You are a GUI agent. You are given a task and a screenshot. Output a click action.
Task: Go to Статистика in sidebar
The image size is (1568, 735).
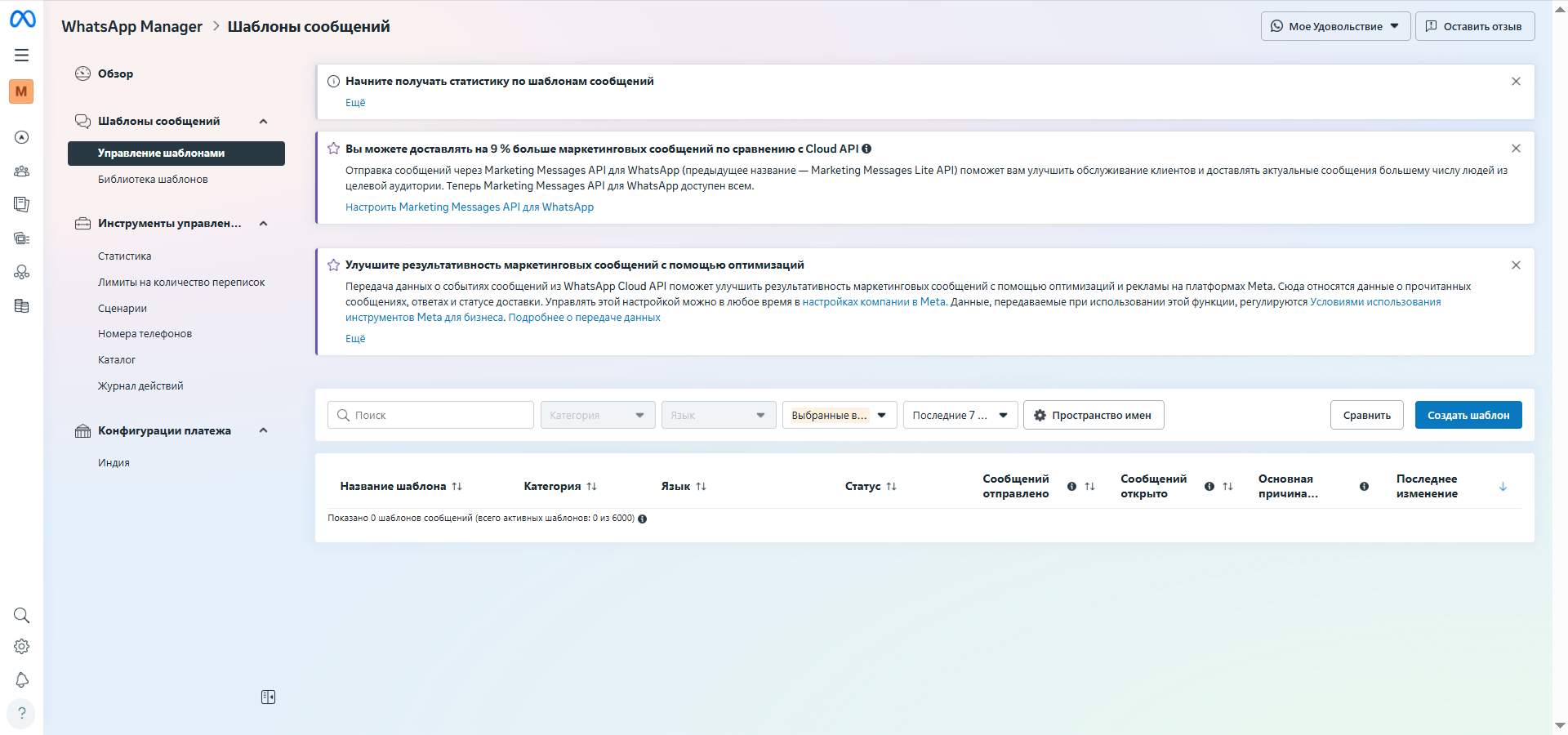point(124,256)
